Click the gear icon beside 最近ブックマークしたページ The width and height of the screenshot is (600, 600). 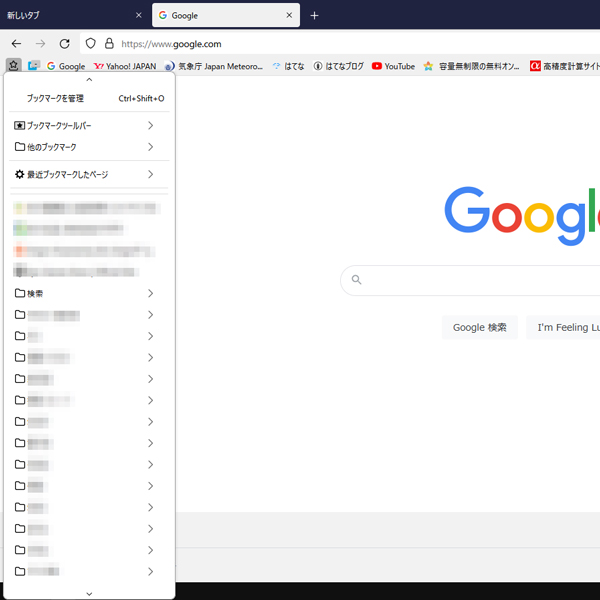pyautogui.click(x=20, y=174)
